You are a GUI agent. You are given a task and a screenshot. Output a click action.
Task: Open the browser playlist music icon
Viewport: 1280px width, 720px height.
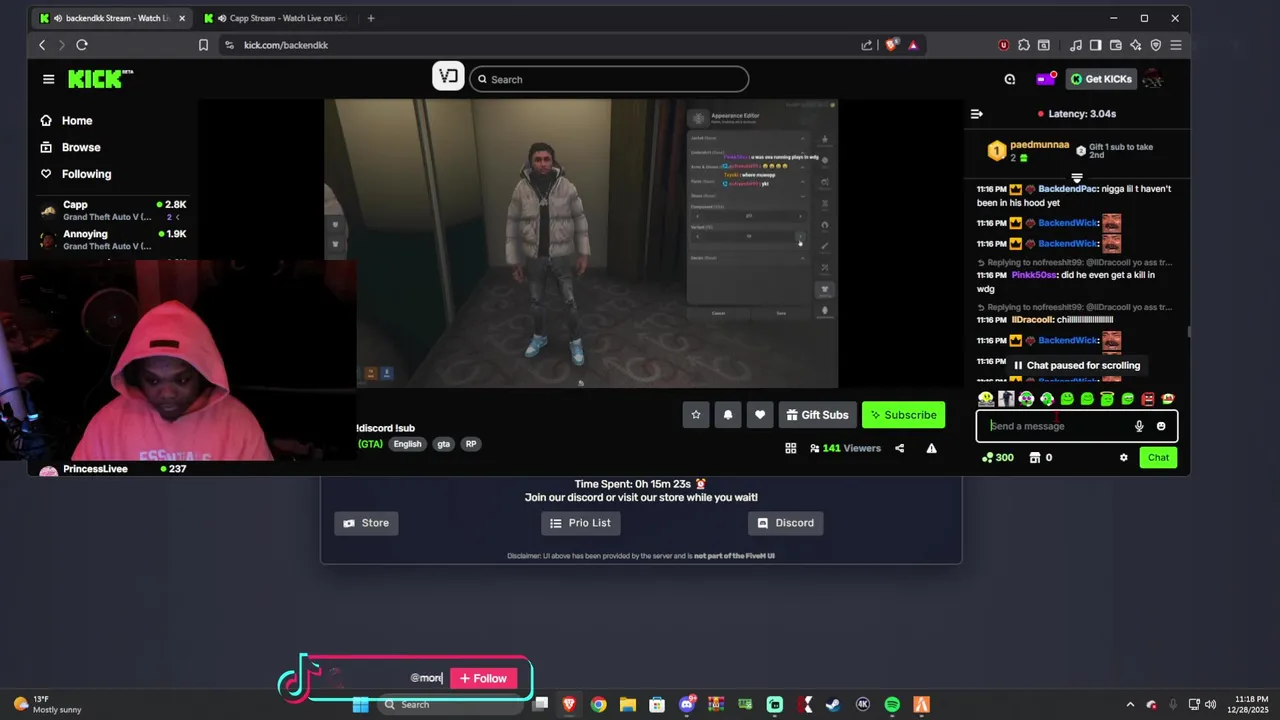click(1075, 45)
